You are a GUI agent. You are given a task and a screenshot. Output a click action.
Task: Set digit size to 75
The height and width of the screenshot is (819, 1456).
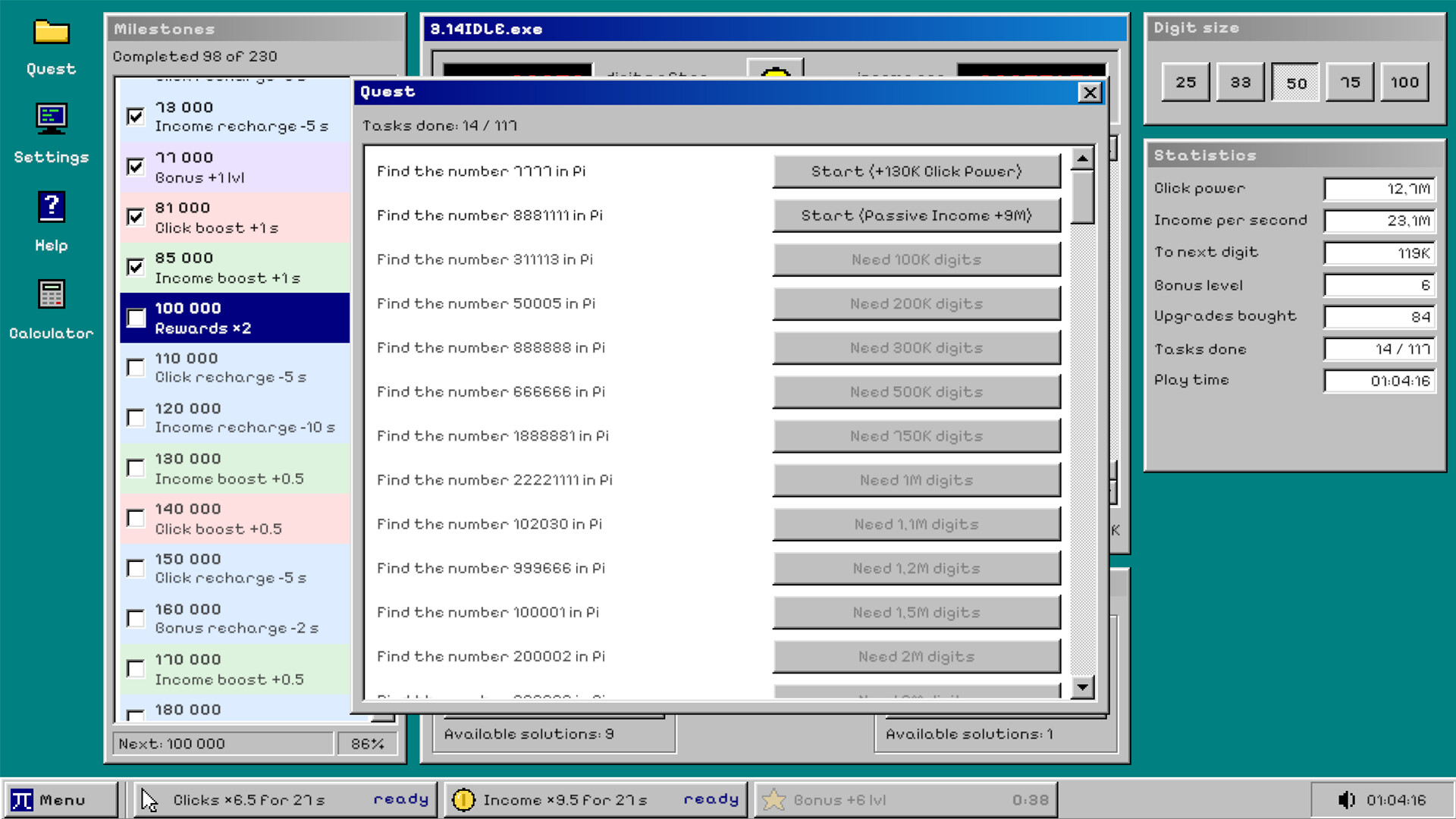pos(1350,83)
